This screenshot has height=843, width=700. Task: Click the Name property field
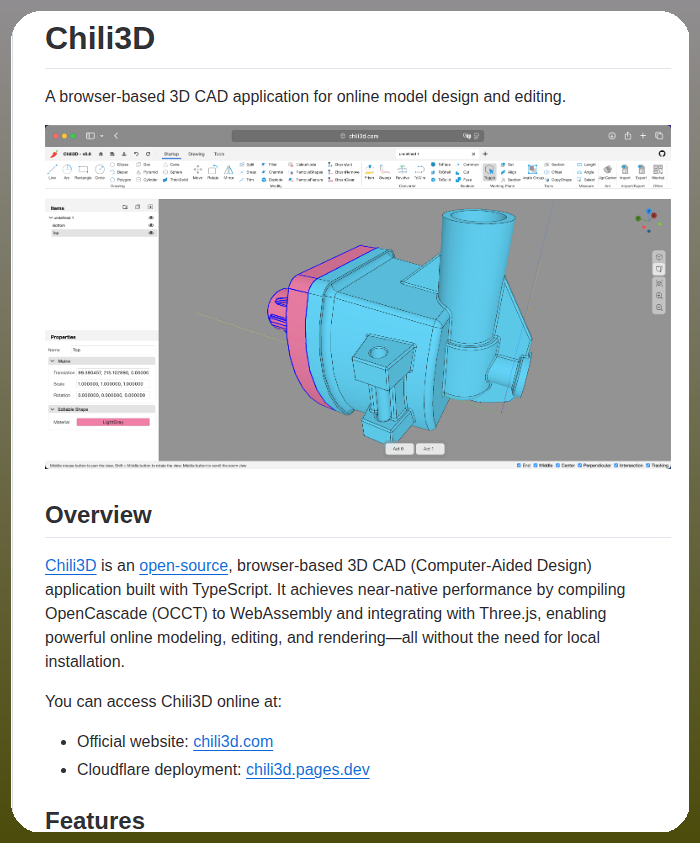pyautogui.click(x=112, y=349)
